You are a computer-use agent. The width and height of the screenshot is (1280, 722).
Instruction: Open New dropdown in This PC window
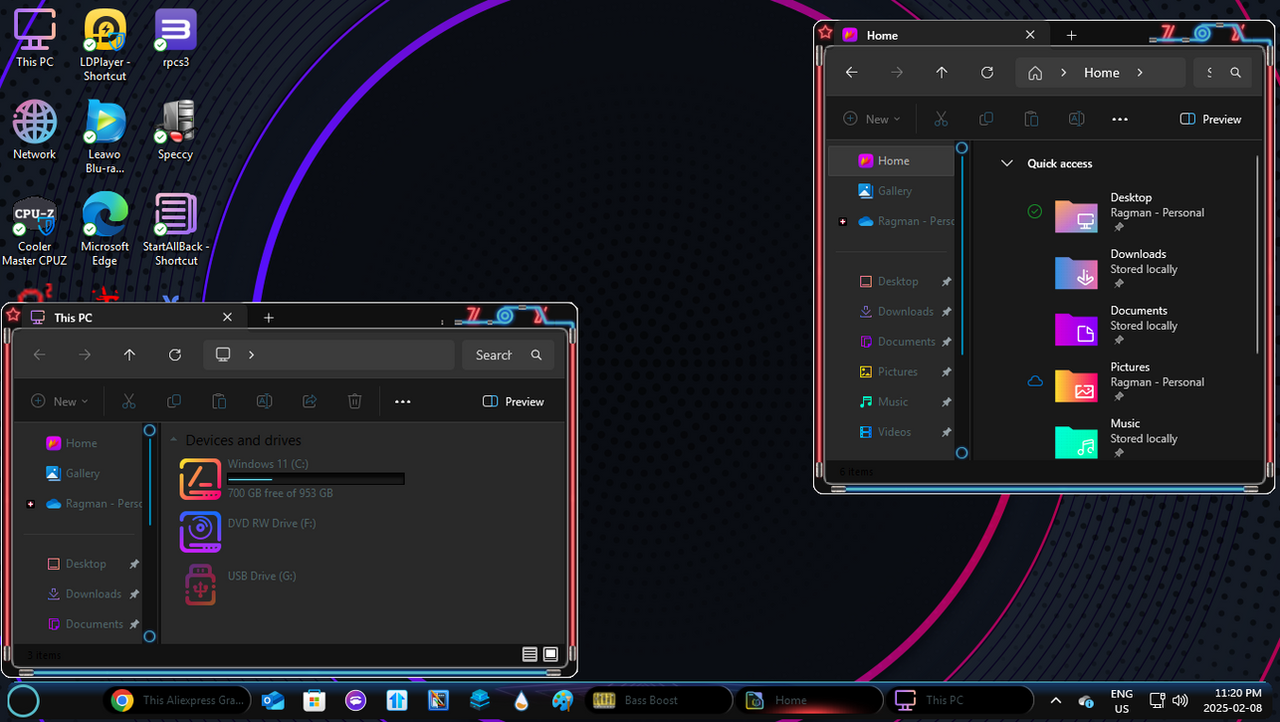(59, 401)
